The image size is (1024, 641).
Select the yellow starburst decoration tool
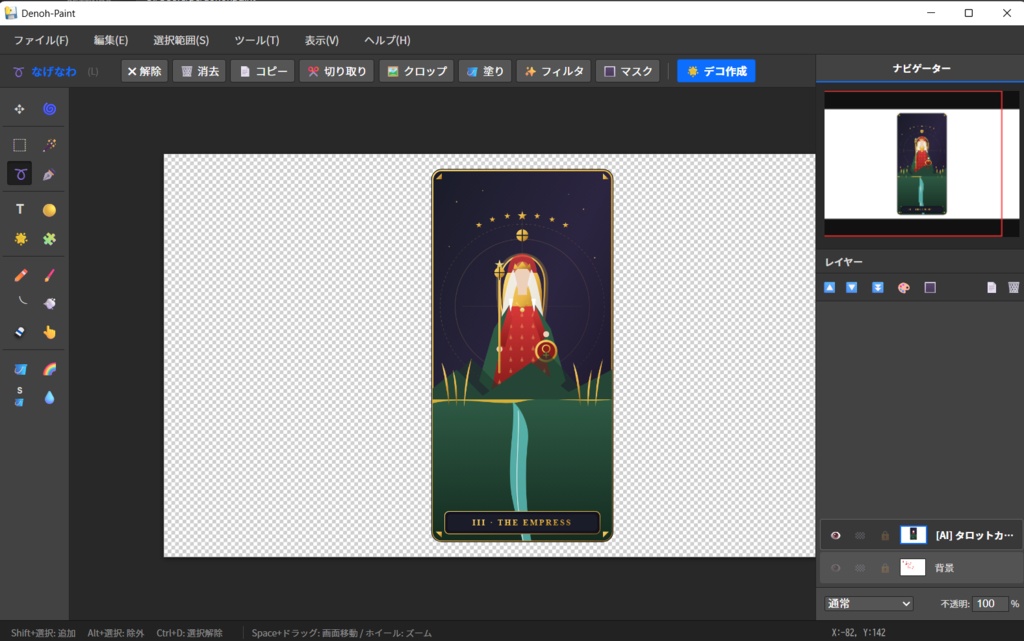pyautogui.click(x=20, y=239)
